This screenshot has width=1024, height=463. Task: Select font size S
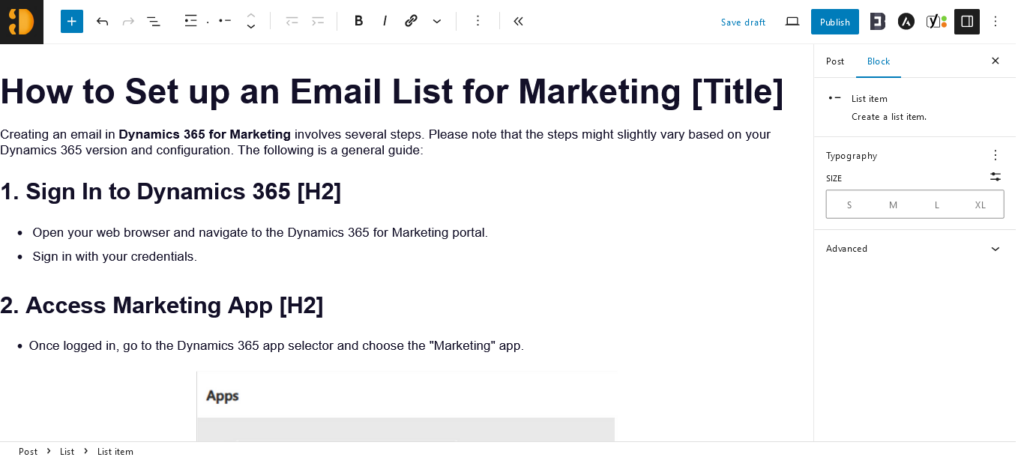pyautogui.click(x=849, y=205)
